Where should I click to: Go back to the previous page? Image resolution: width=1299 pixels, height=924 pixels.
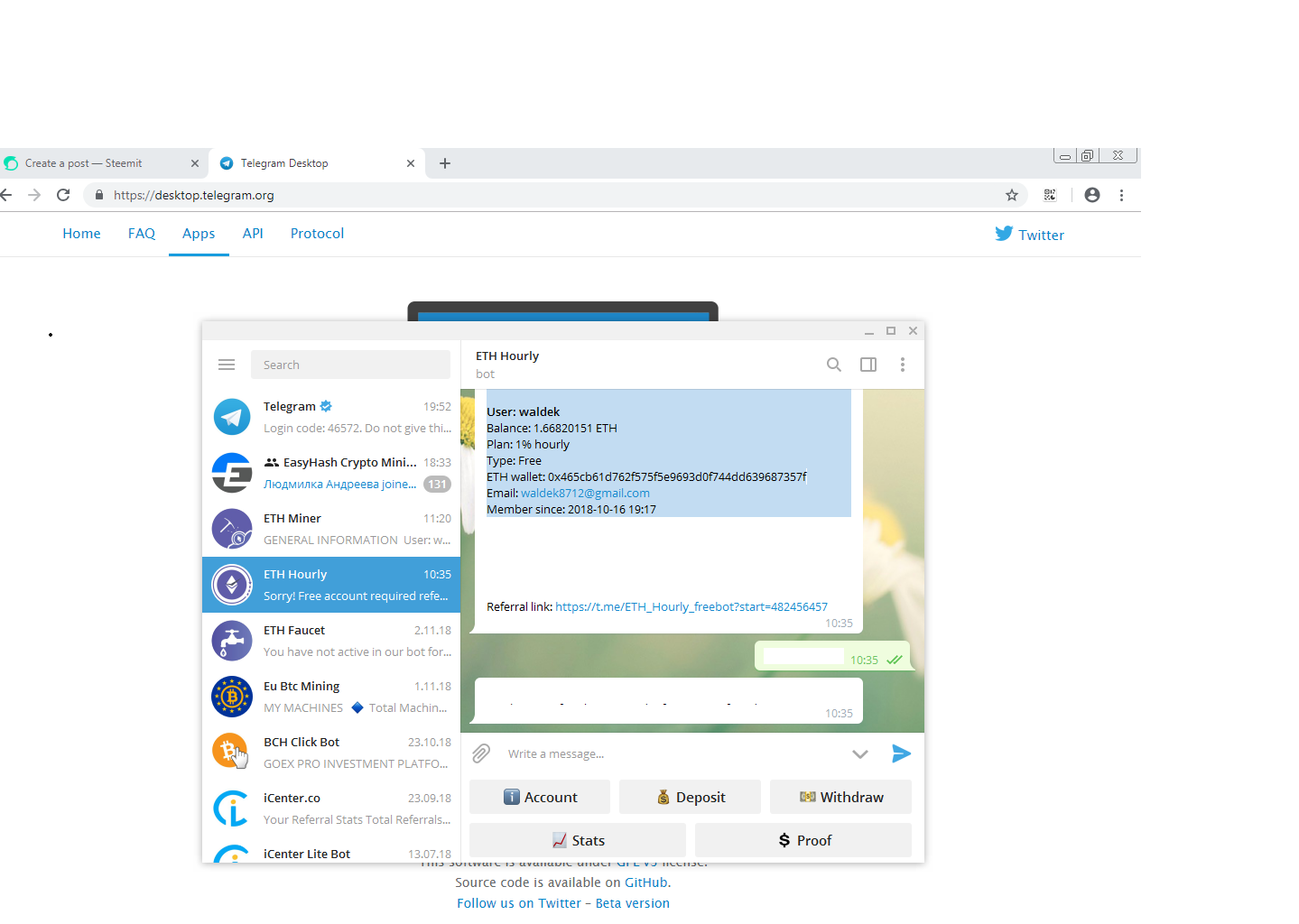pyautogui.click(x=6, y=195)
